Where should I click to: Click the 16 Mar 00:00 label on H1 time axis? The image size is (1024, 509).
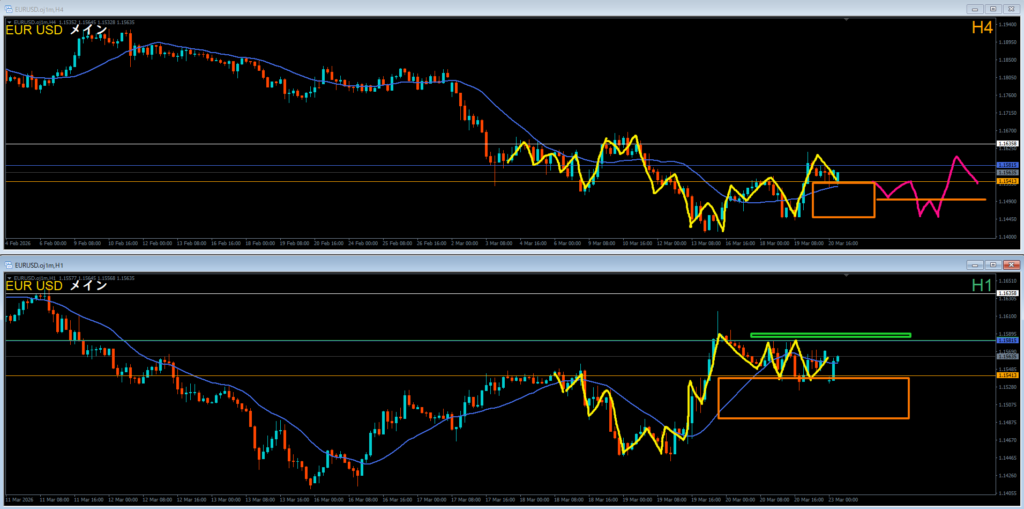point(329,499)
